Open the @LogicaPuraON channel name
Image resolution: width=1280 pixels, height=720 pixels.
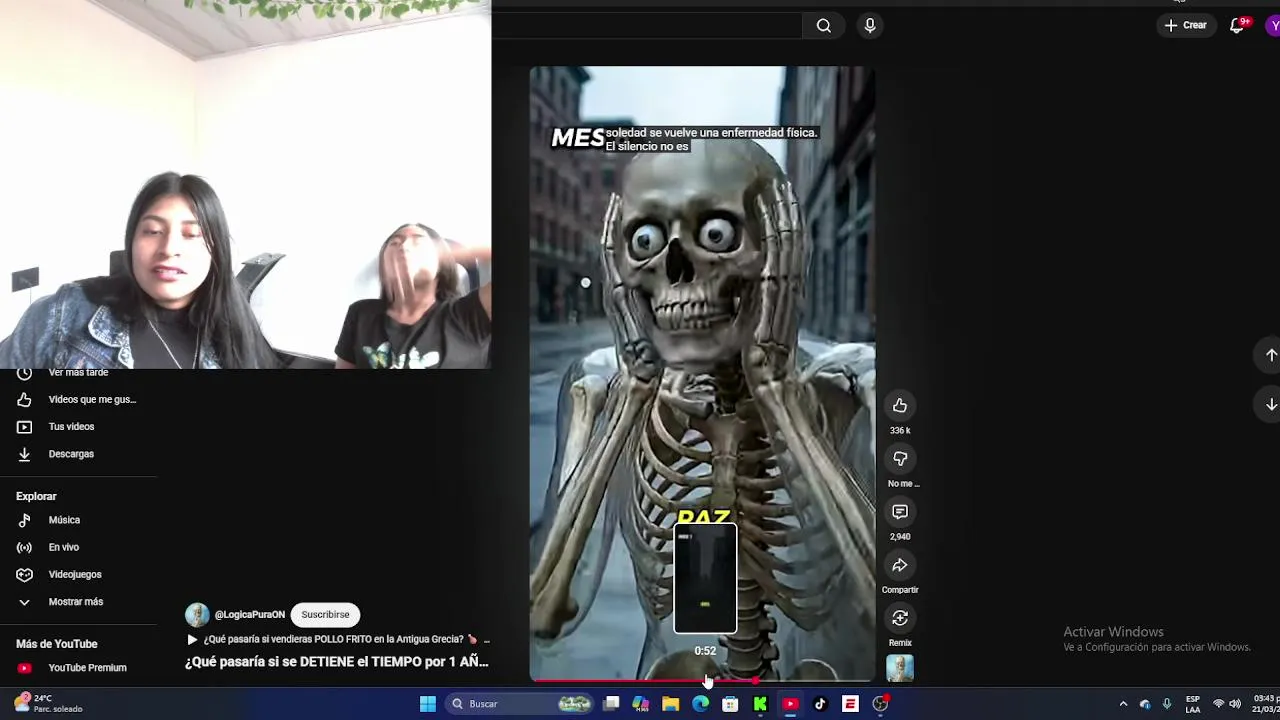point(250,615)
